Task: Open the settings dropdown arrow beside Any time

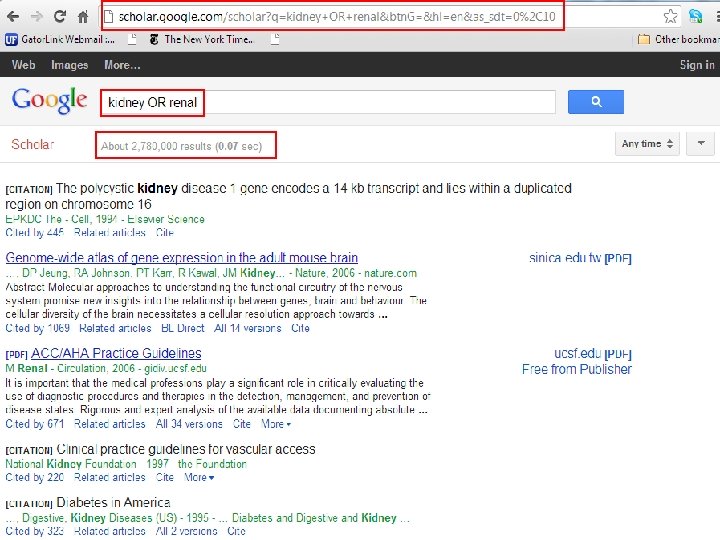Action: click(701, 144)
